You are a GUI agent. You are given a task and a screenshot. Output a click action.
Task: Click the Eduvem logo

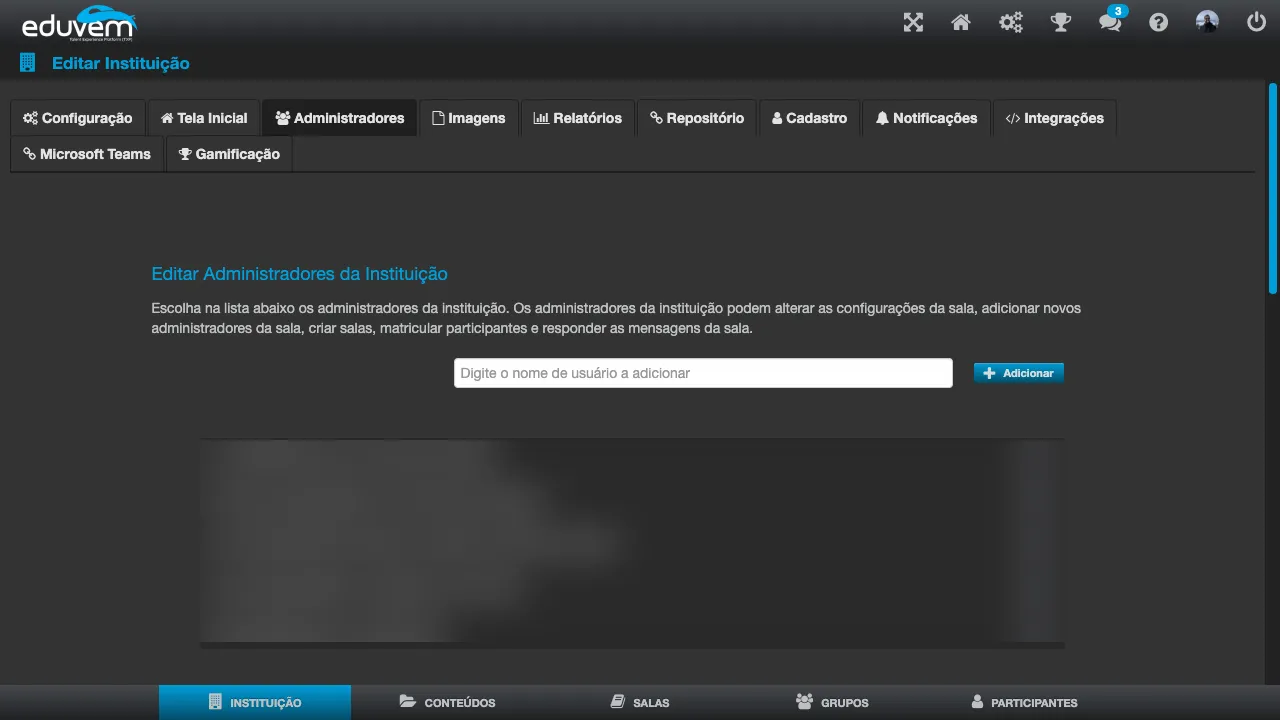coord(79,23)
